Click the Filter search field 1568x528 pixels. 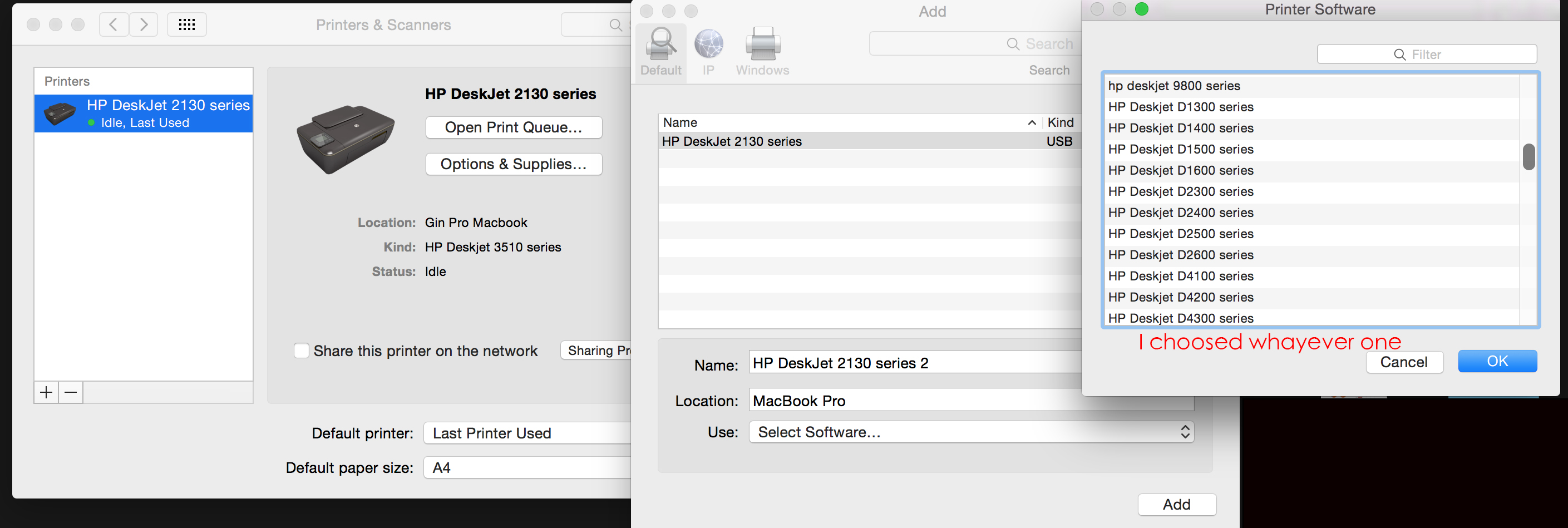pyautogui.click(x=1426, y=55)
